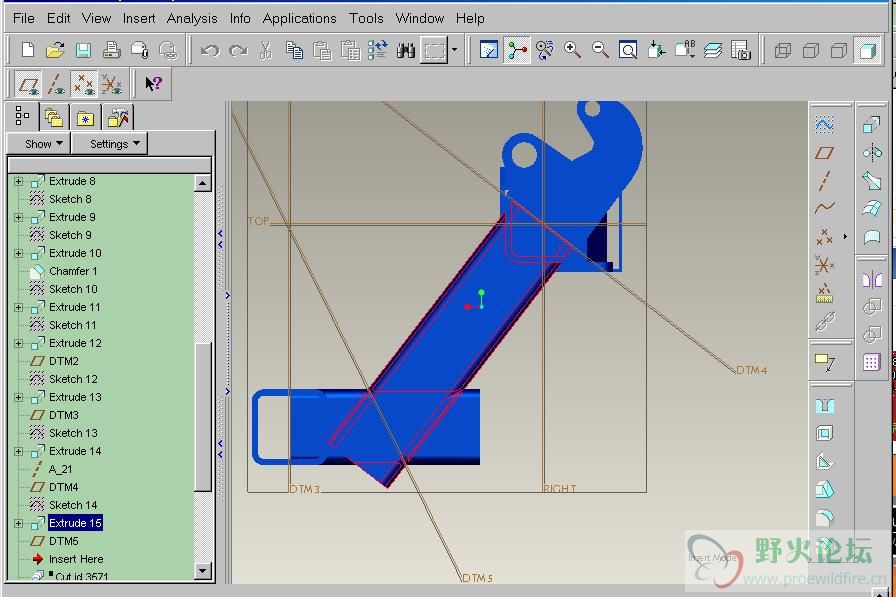Open the Show dropdown in the model tree

point(38,144)
